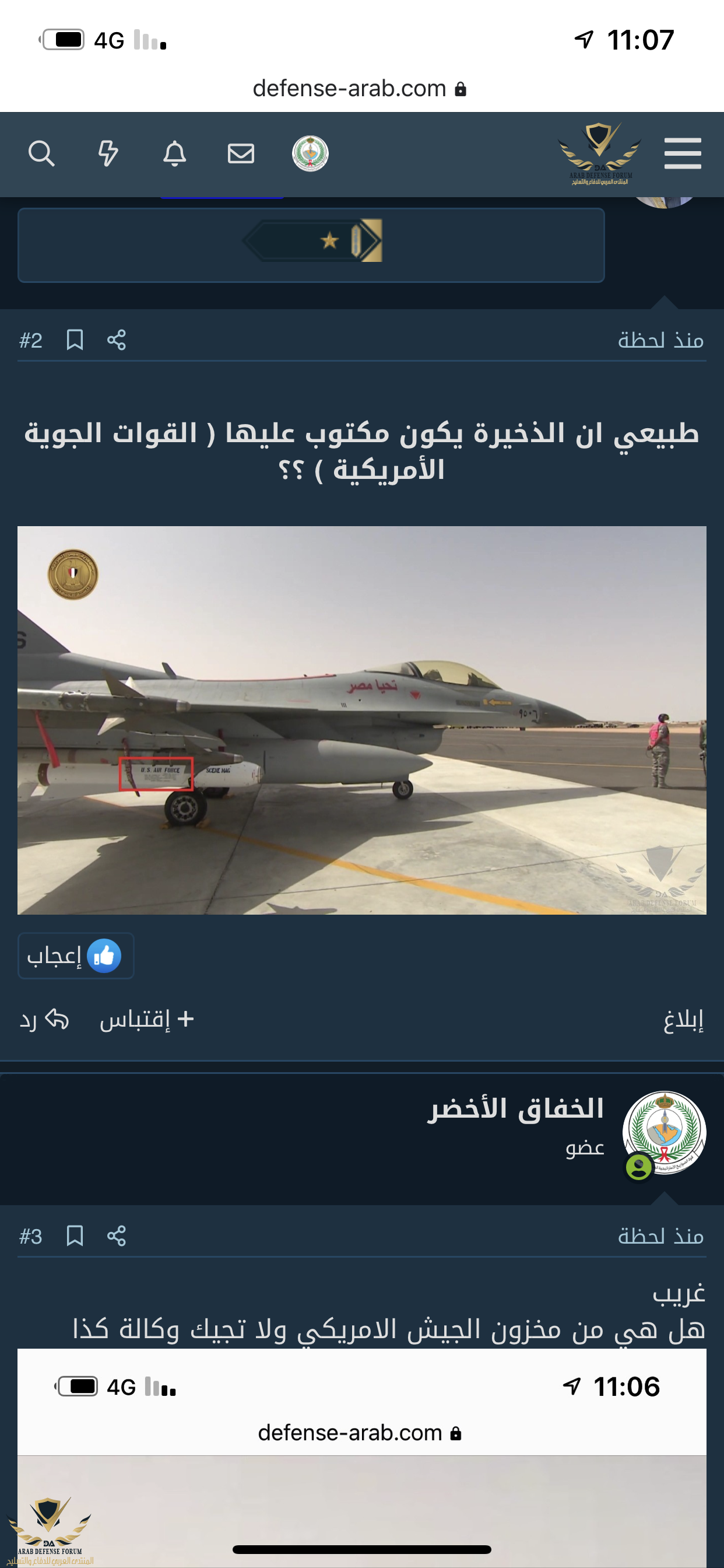Go to Arab Defense Forum logo home
Viewport: 724px width, 1568px height.
click(x=599, y=153)
